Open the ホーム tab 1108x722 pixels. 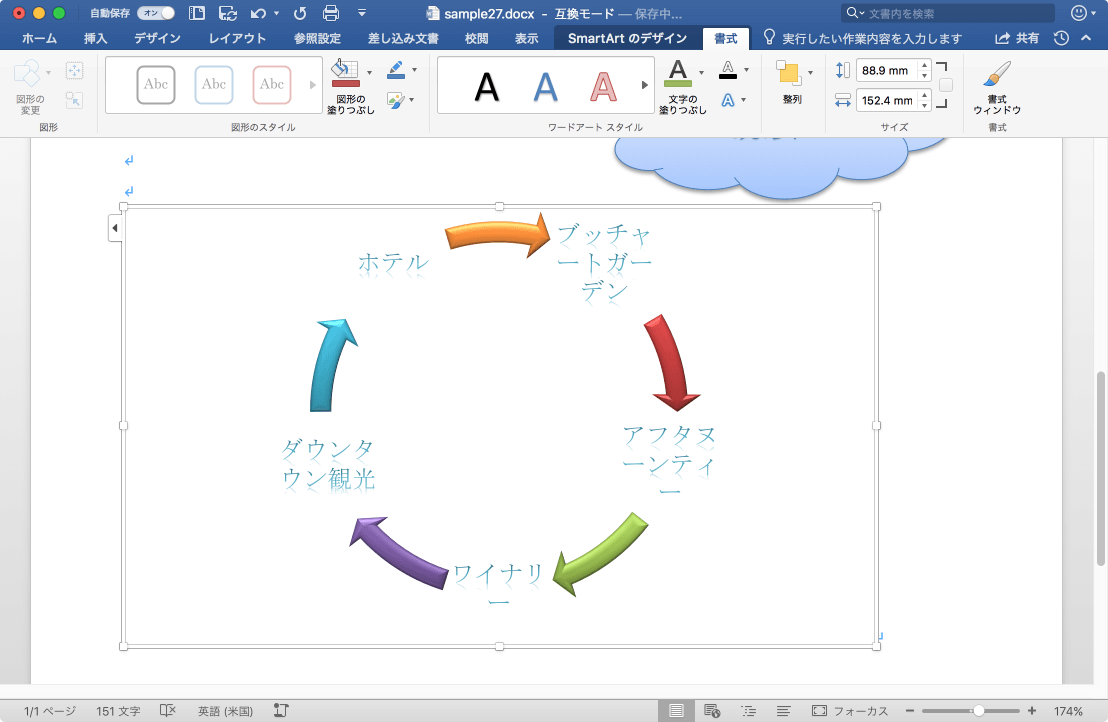tap(39, 38)
